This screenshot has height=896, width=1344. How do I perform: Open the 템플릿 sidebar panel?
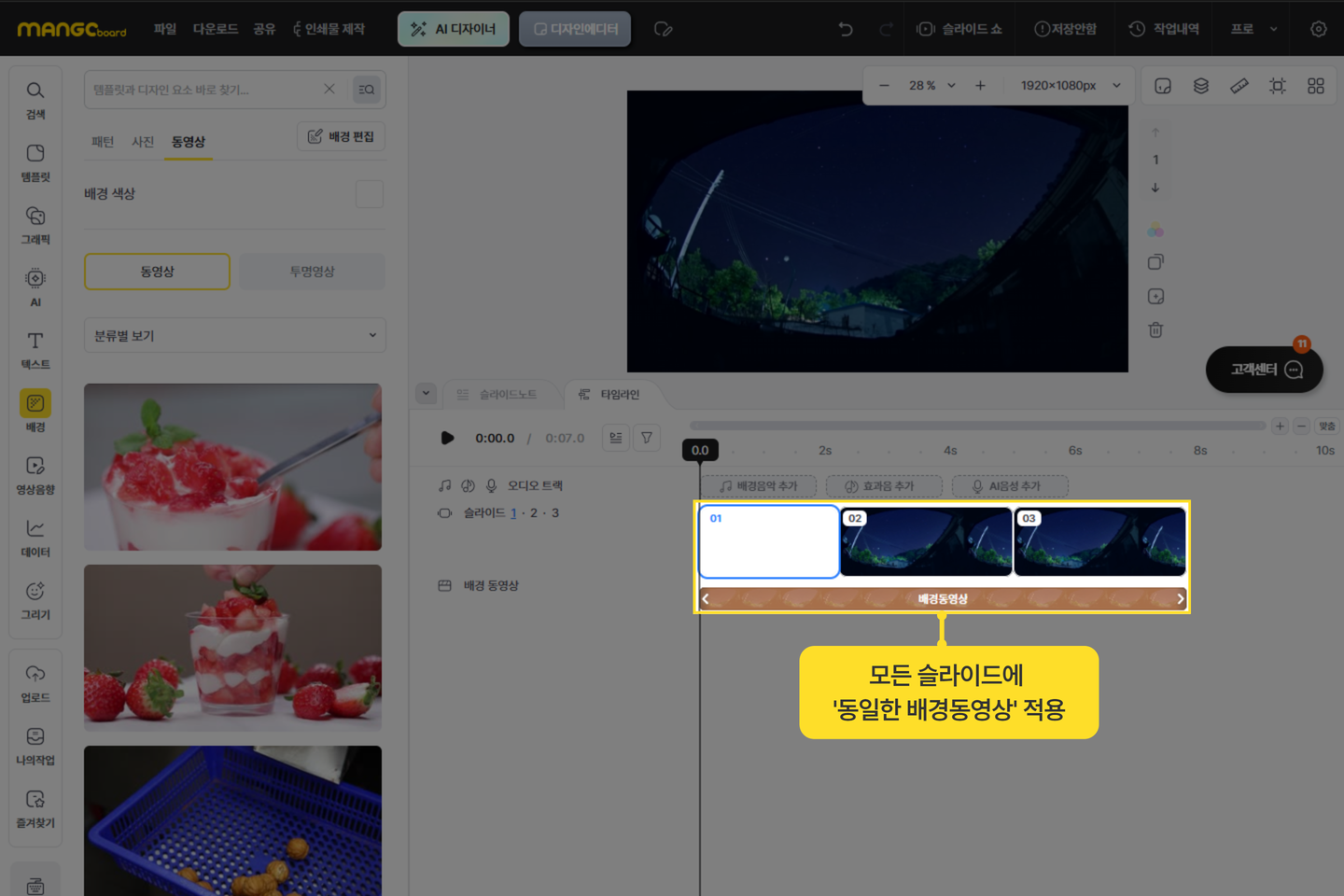point(35,162)
